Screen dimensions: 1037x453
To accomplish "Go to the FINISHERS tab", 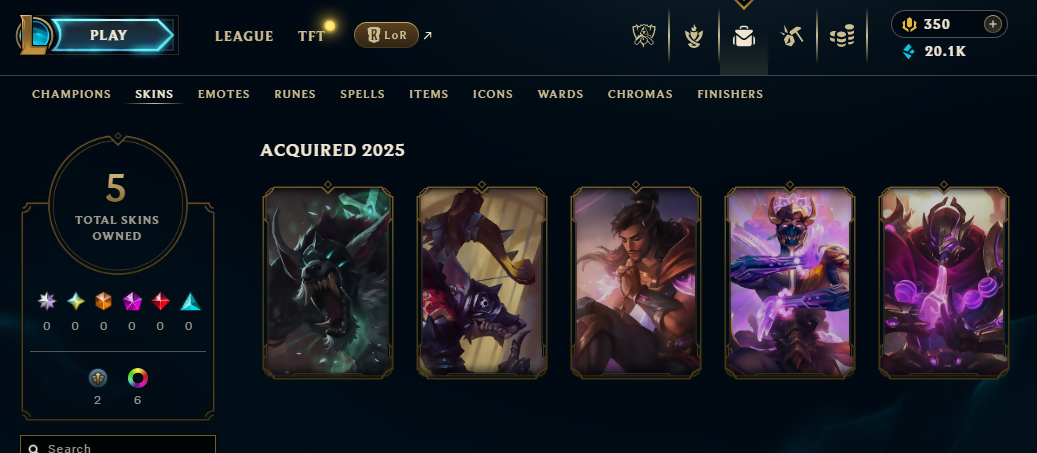I will (x=730, y=94).
